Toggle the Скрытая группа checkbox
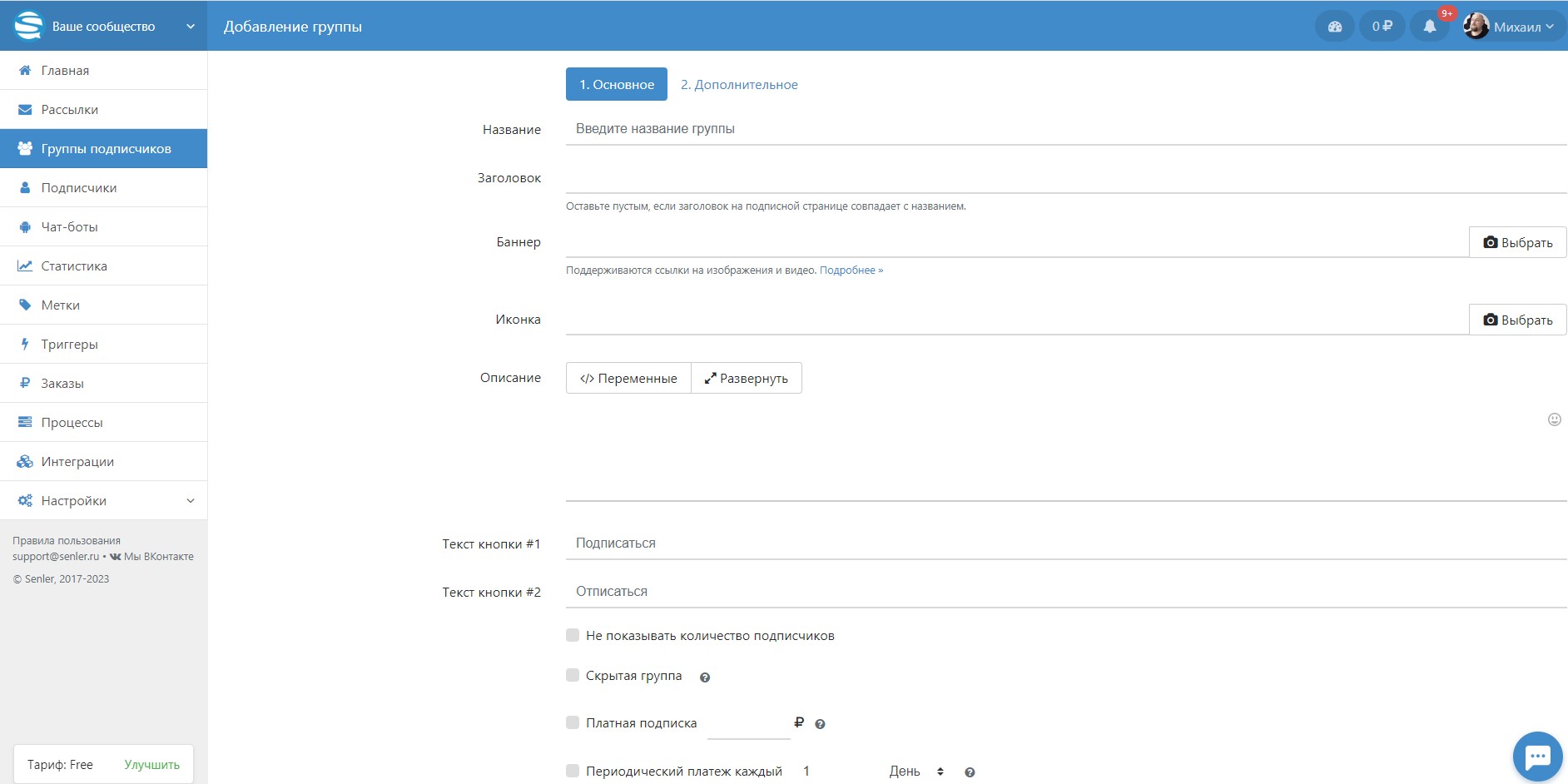Screen dimensions: 1568x784 pos(573,676)
